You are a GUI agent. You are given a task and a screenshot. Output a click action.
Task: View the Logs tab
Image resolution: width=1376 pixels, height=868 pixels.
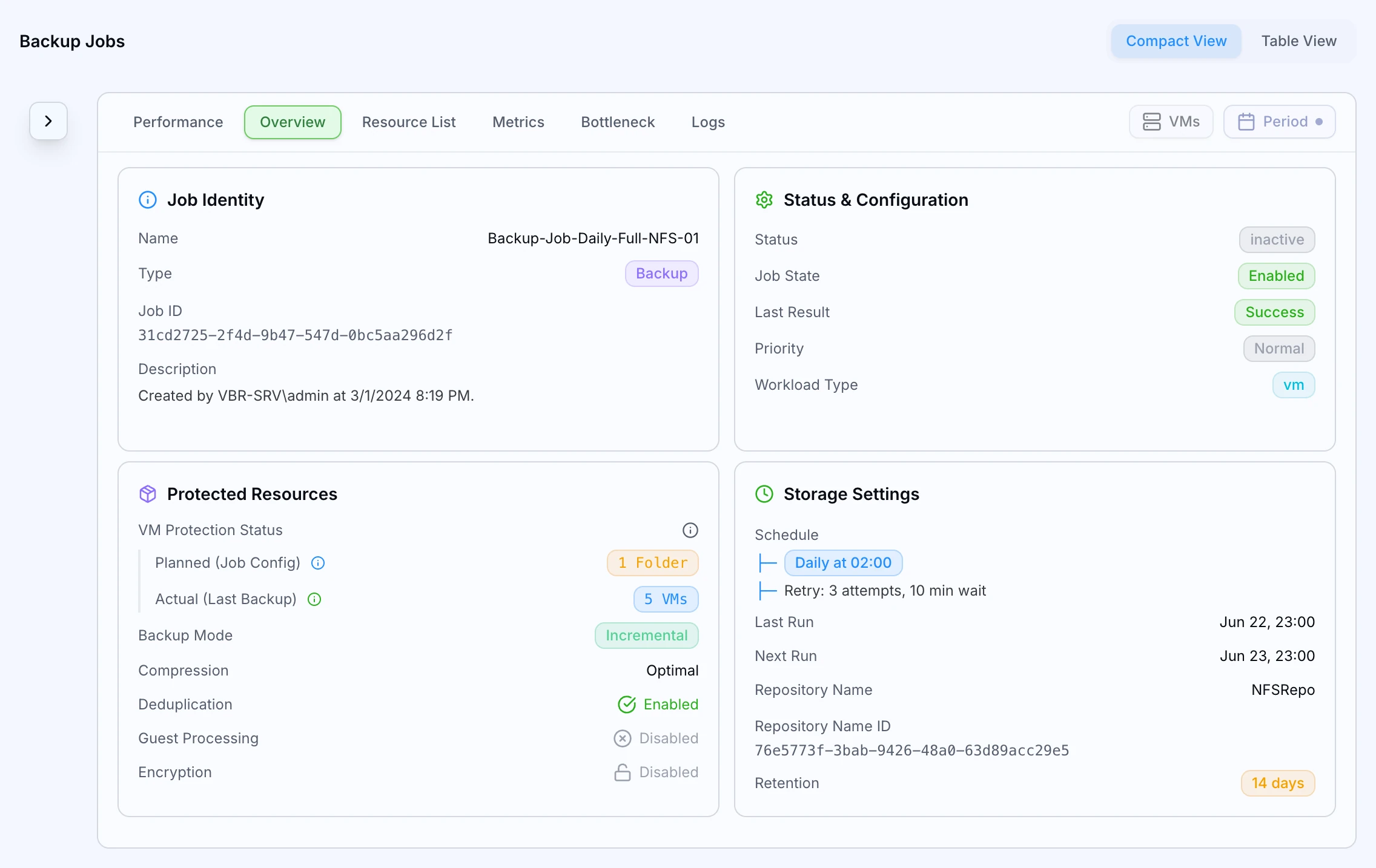tap(708, 122)
